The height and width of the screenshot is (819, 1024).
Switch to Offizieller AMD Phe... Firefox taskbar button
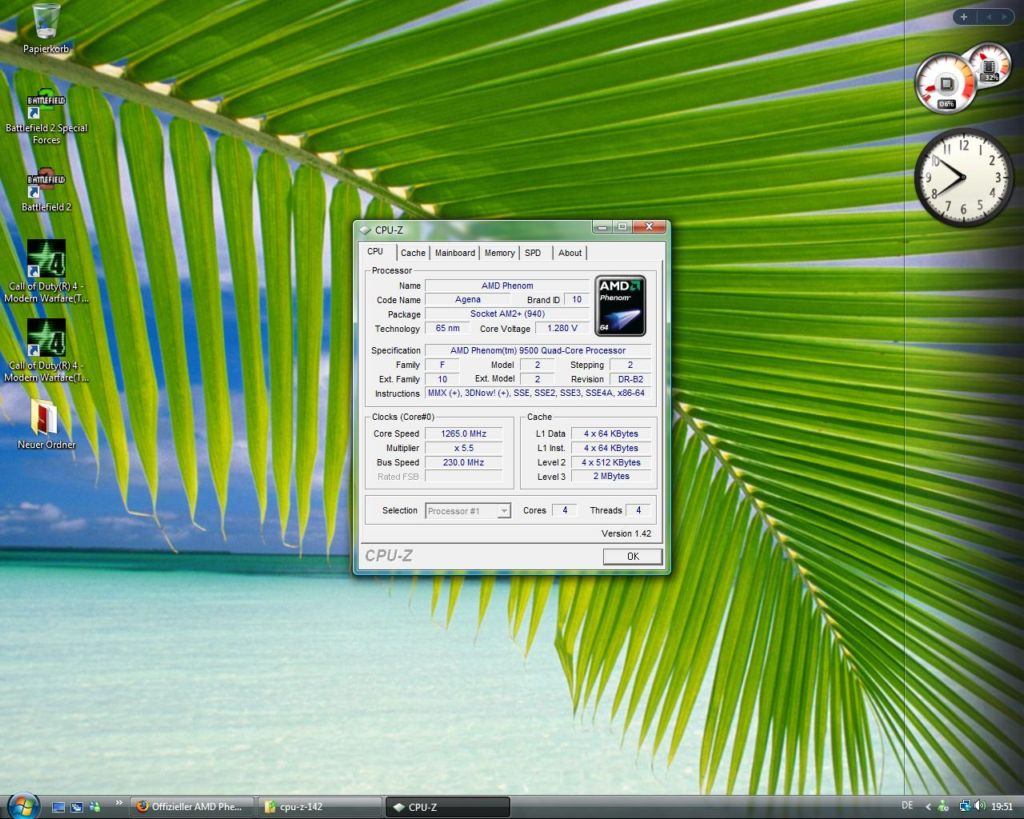pyautogui.click(x=191, y=807)
